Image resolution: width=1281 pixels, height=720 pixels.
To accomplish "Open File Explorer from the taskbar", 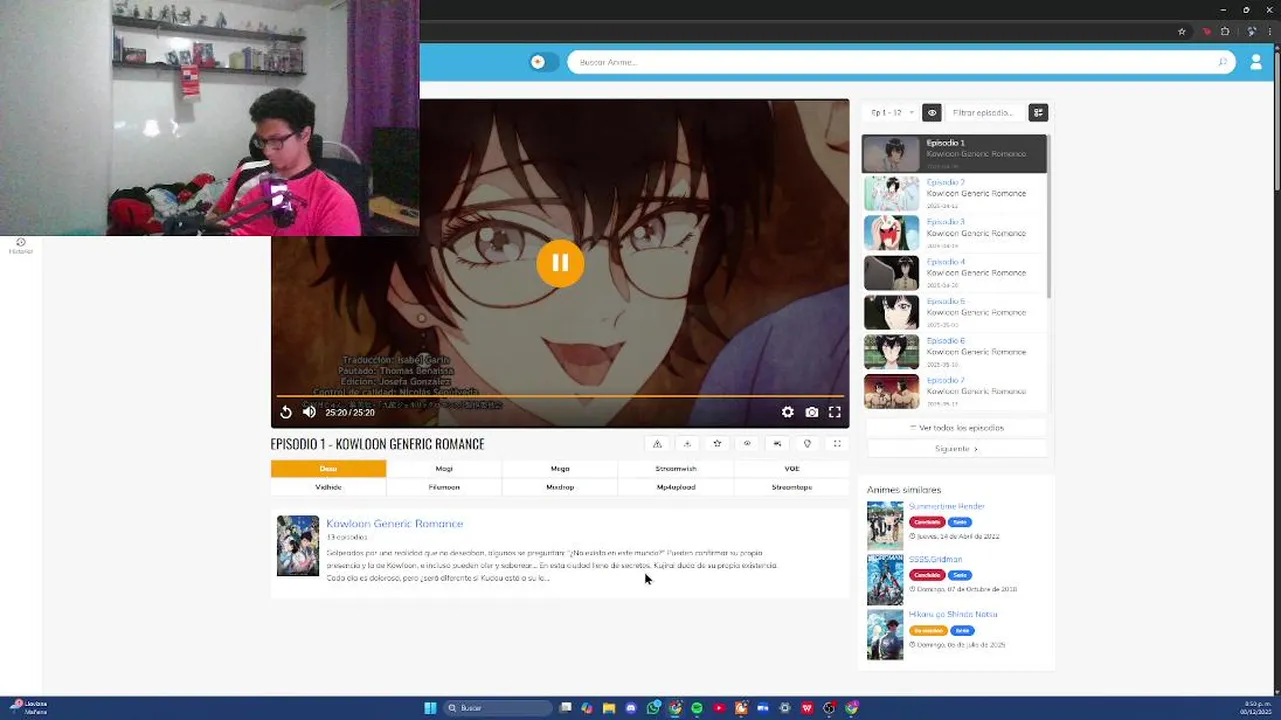I will tap(608, 708).
